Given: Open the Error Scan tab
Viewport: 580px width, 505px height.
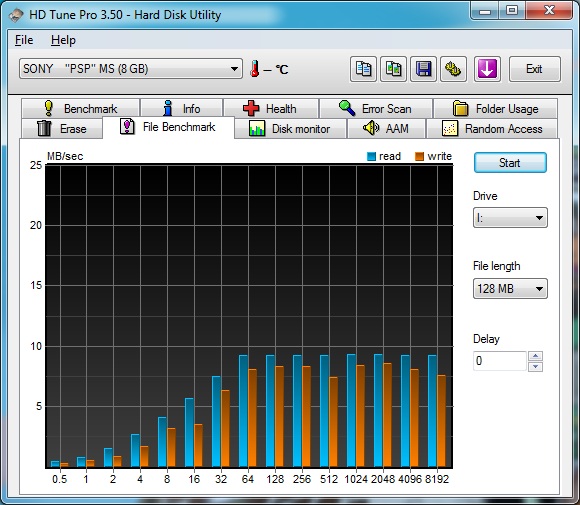Looking at the screenshot, I should (376, 108).
